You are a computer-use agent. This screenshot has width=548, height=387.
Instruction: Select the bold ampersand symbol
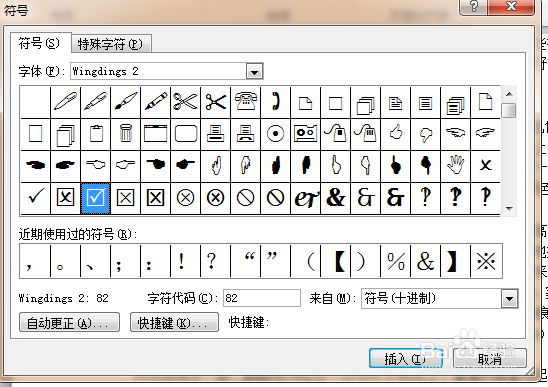[x=336, y=198]
